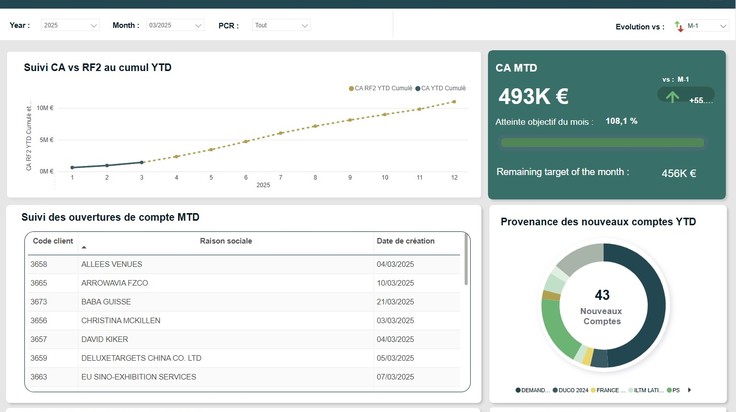Image resolution: width=736 pixels, height=412 pixels.
Task: Sort table by Date de création header
Action: (x=406, y=241)
